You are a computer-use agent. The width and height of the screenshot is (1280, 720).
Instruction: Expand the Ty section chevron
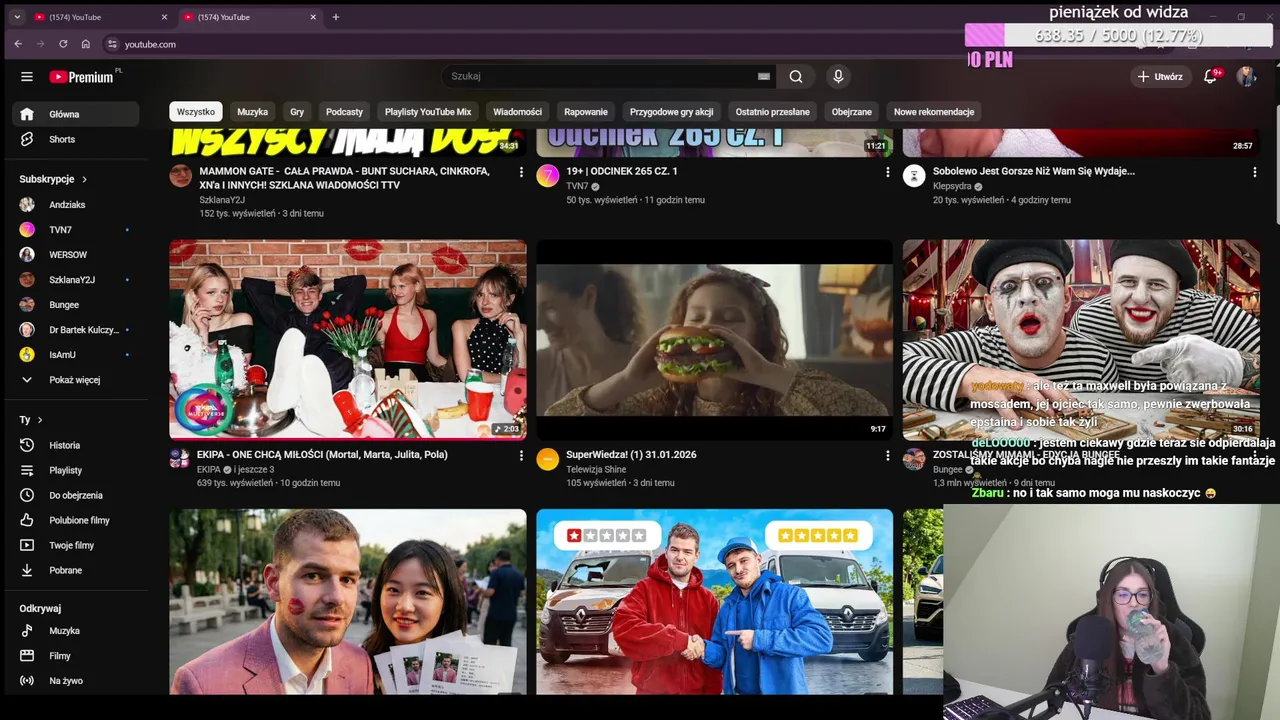click(x=40, y=420)
